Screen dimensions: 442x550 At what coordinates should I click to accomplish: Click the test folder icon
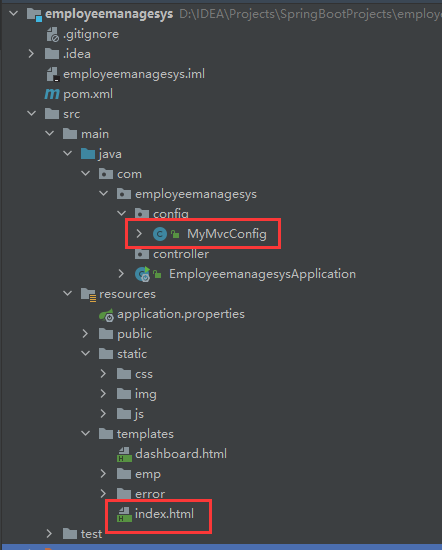(70, 534)
